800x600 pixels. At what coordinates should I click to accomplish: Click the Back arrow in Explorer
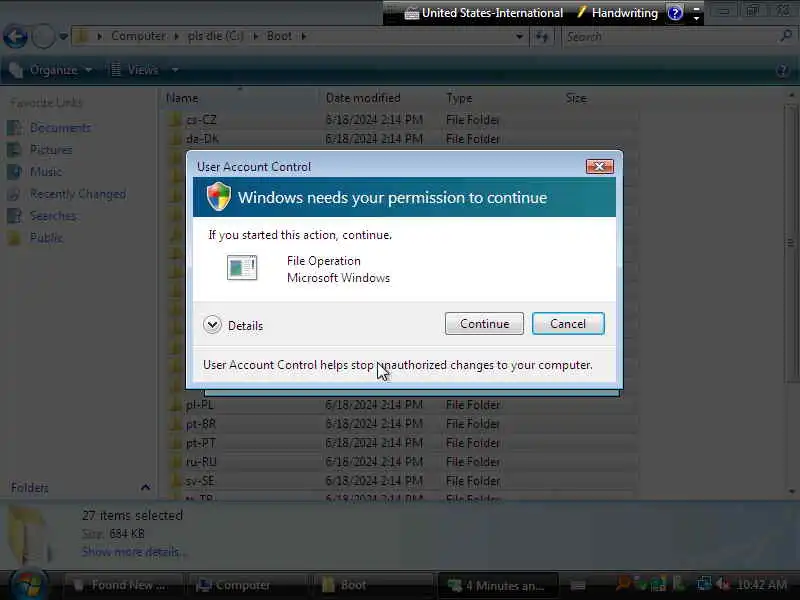click(x=15, y=37)
